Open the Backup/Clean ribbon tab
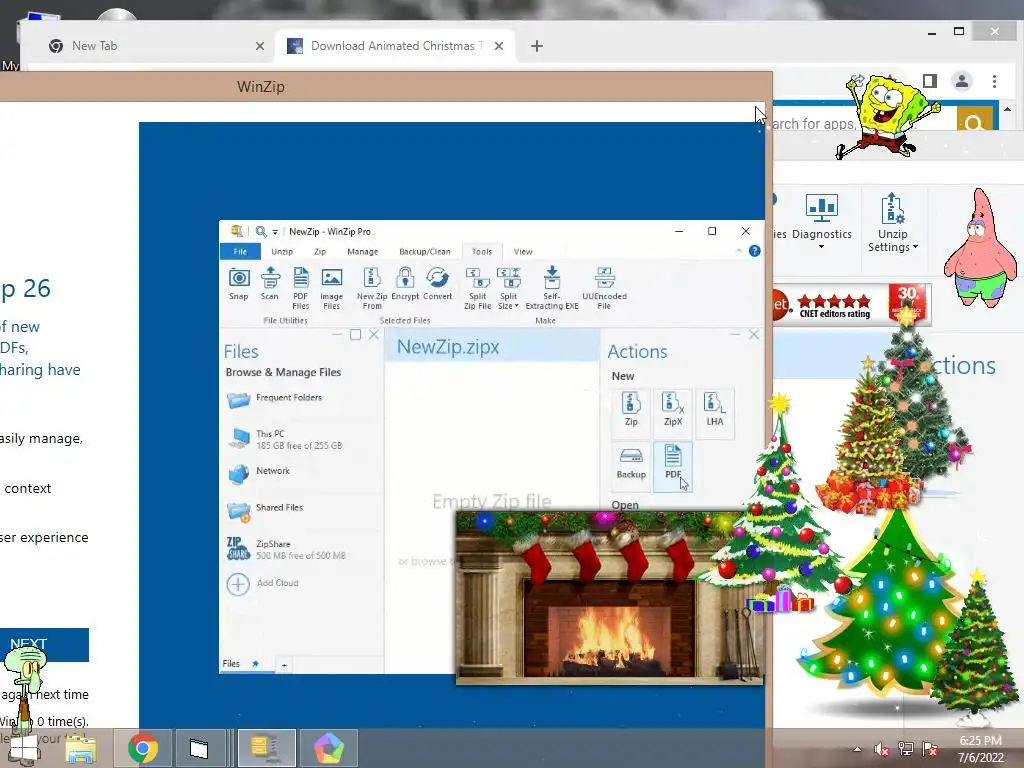1024x768 pixels. 424,251
